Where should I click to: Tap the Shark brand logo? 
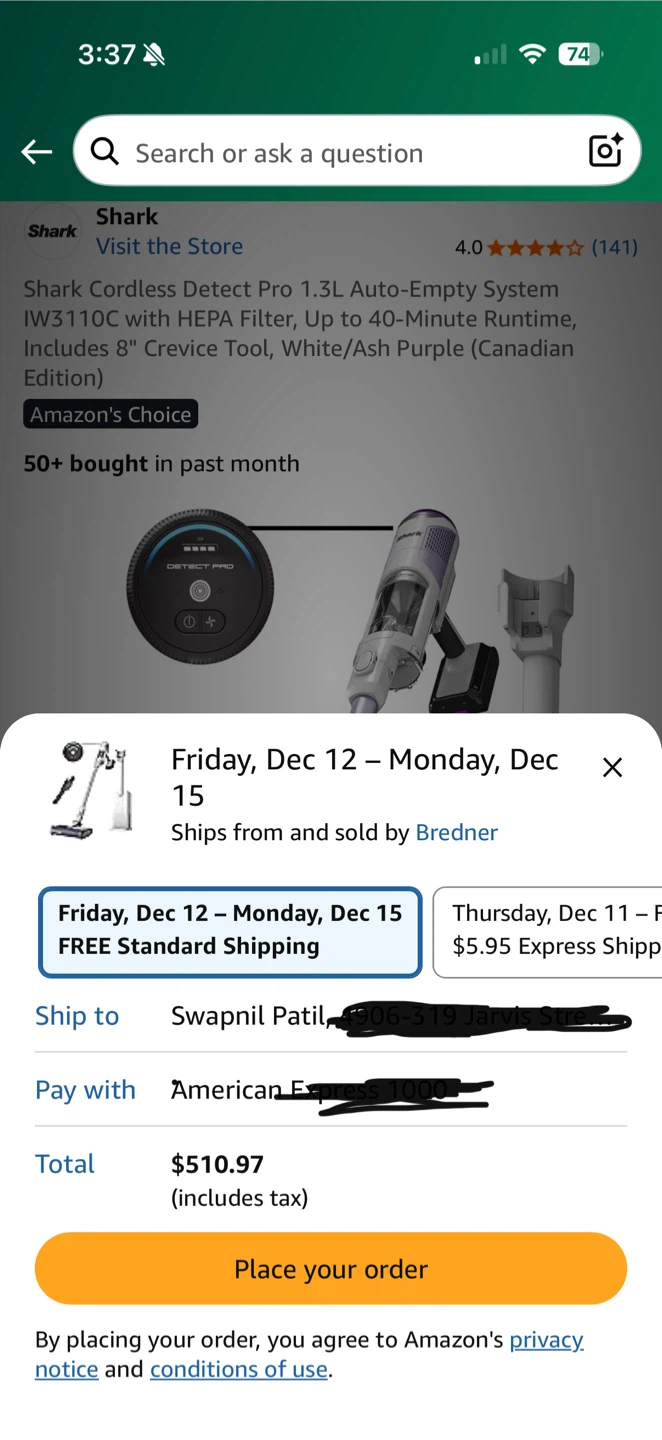pyautogui.click(x=52, y=231)
